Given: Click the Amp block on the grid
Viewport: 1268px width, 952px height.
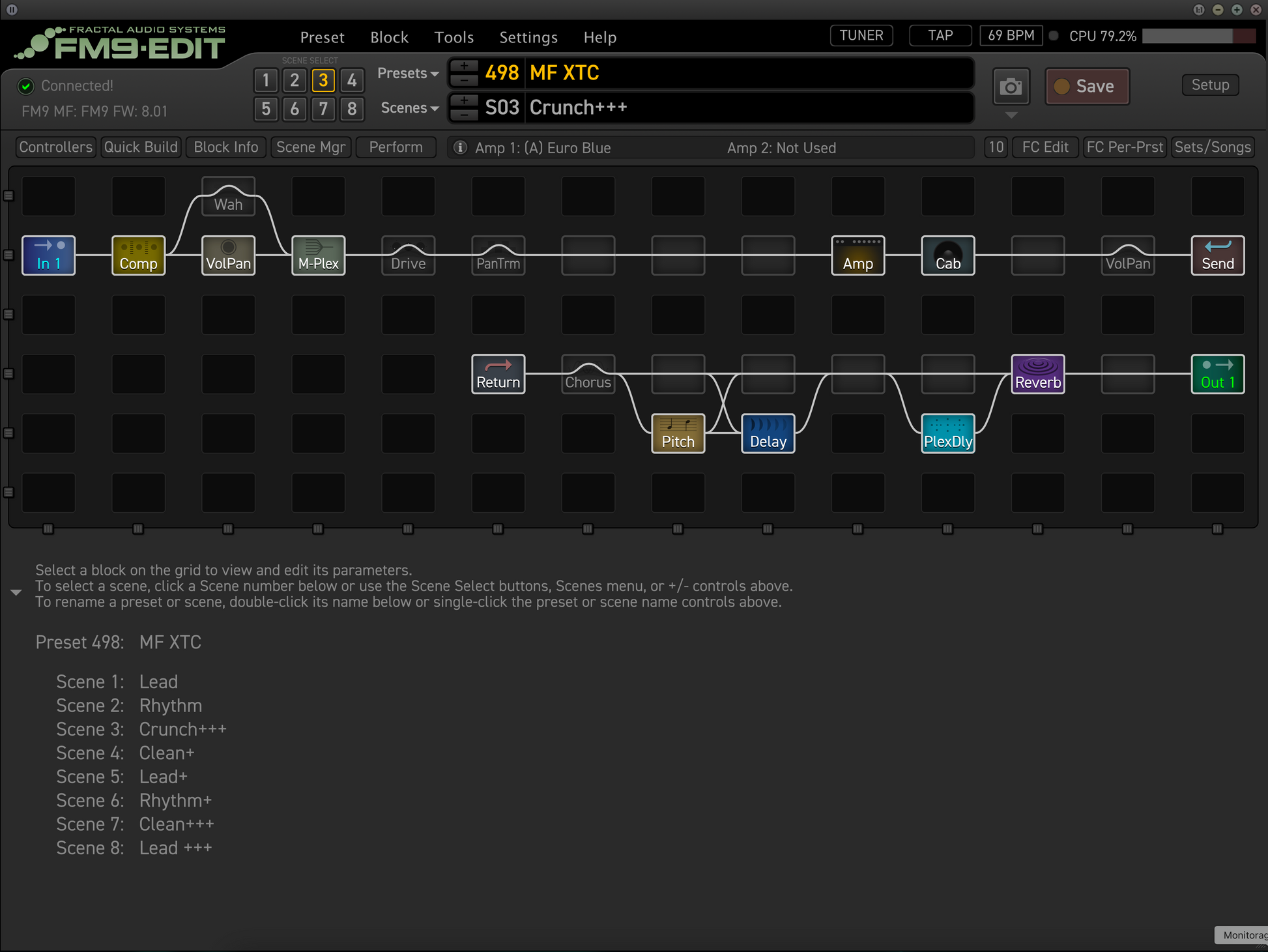Looking at the screenshot, I should [857, 255].
